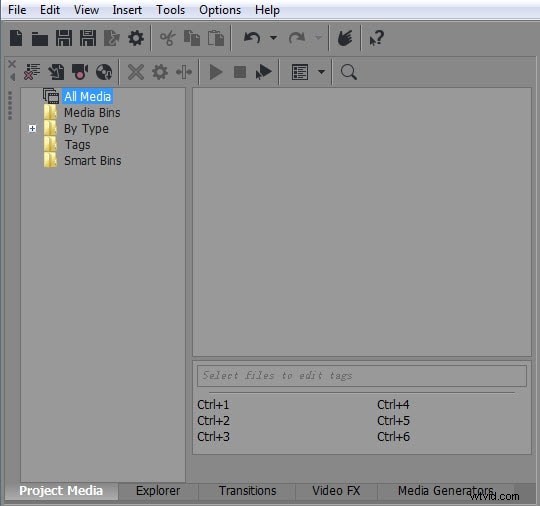
Task: Click the Save As double-floppy icon
Action: tap(88, 38)
